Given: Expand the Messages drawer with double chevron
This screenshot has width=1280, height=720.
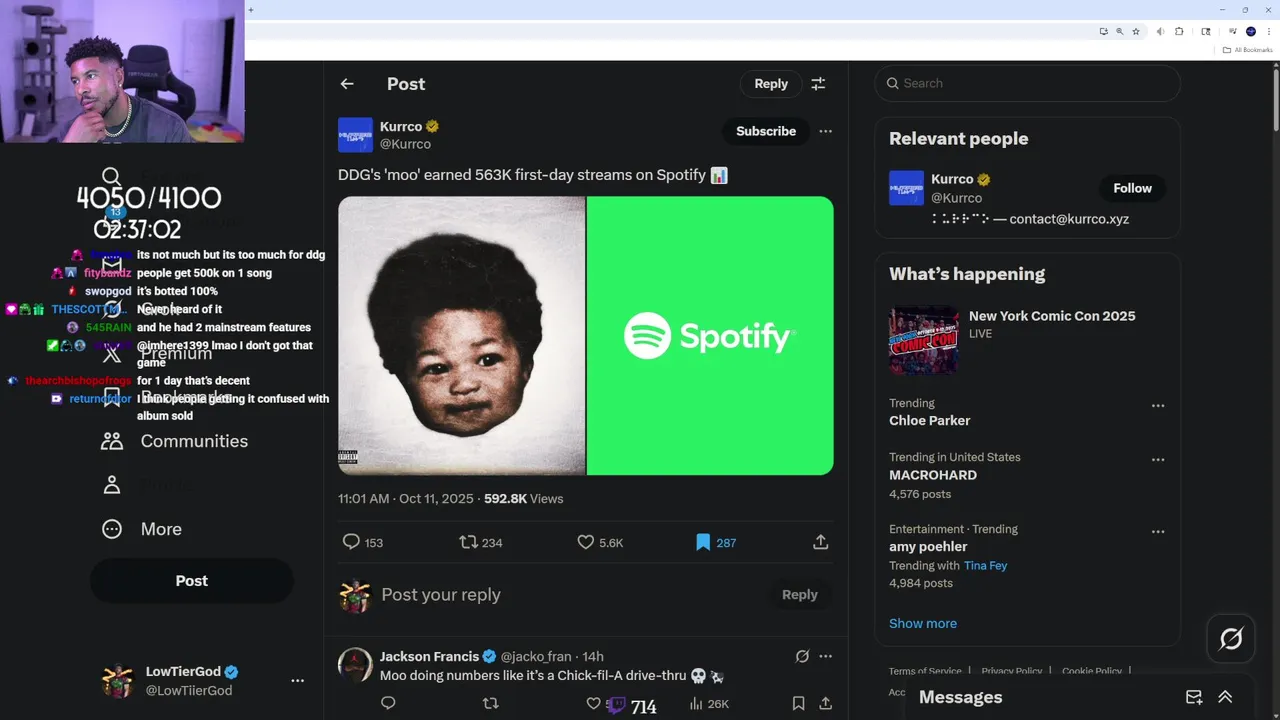Looking at the screenshot, I should (x=1225, y=697).
